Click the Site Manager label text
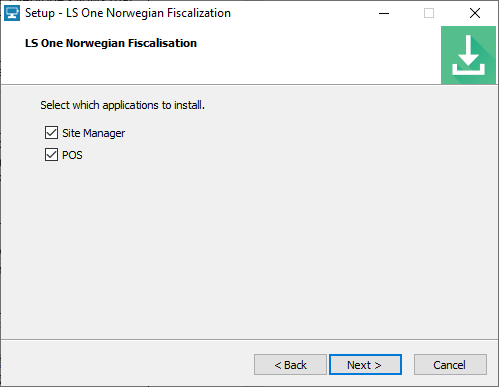The image size is (499, 387). [94, 133]
